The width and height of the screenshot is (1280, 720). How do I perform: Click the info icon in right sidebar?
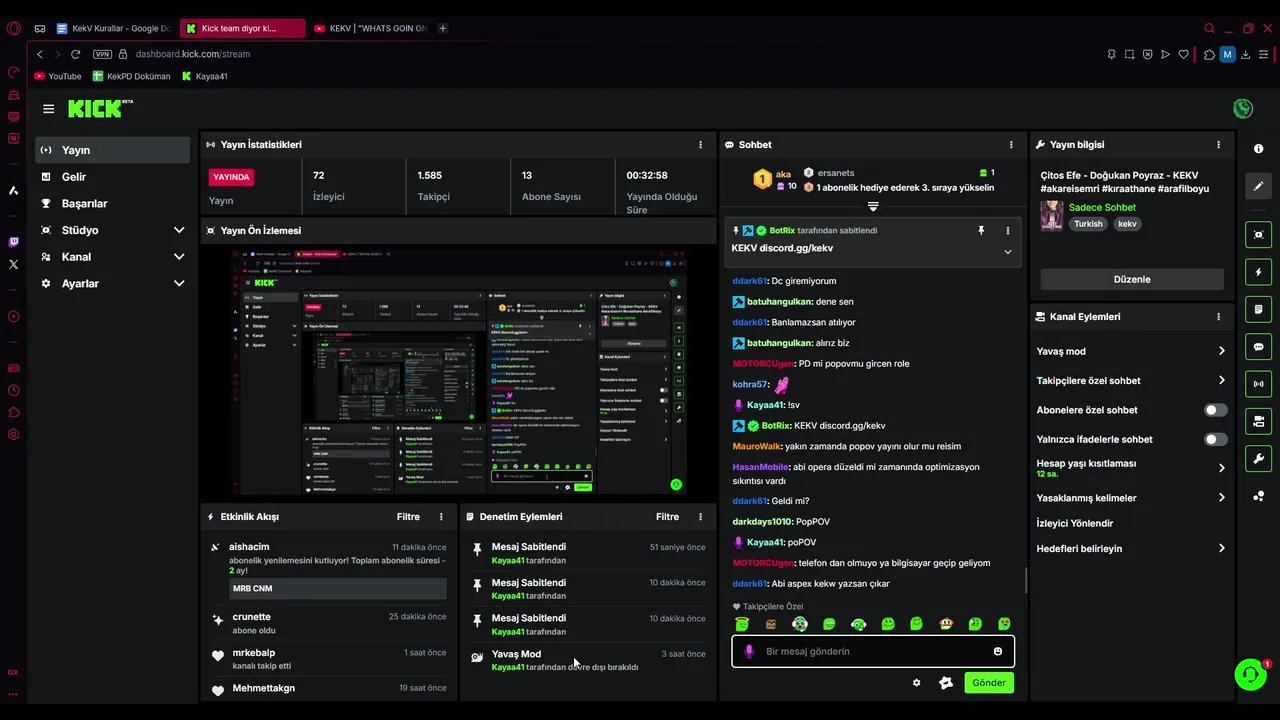[x=1258, y=148]
